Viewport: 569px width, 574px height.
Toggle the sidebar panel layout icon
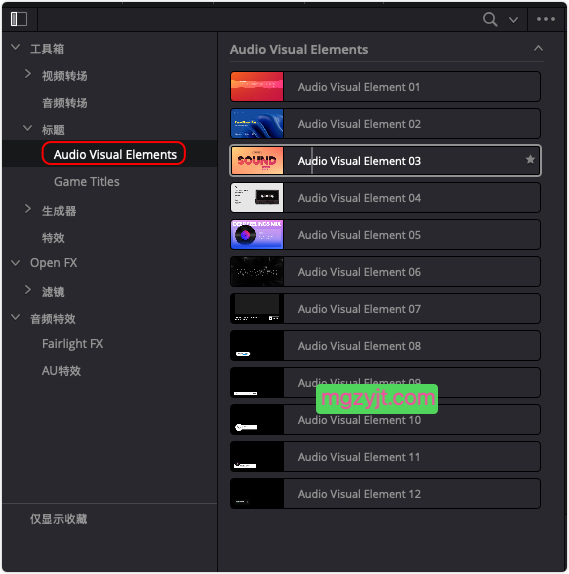(19, 19)
